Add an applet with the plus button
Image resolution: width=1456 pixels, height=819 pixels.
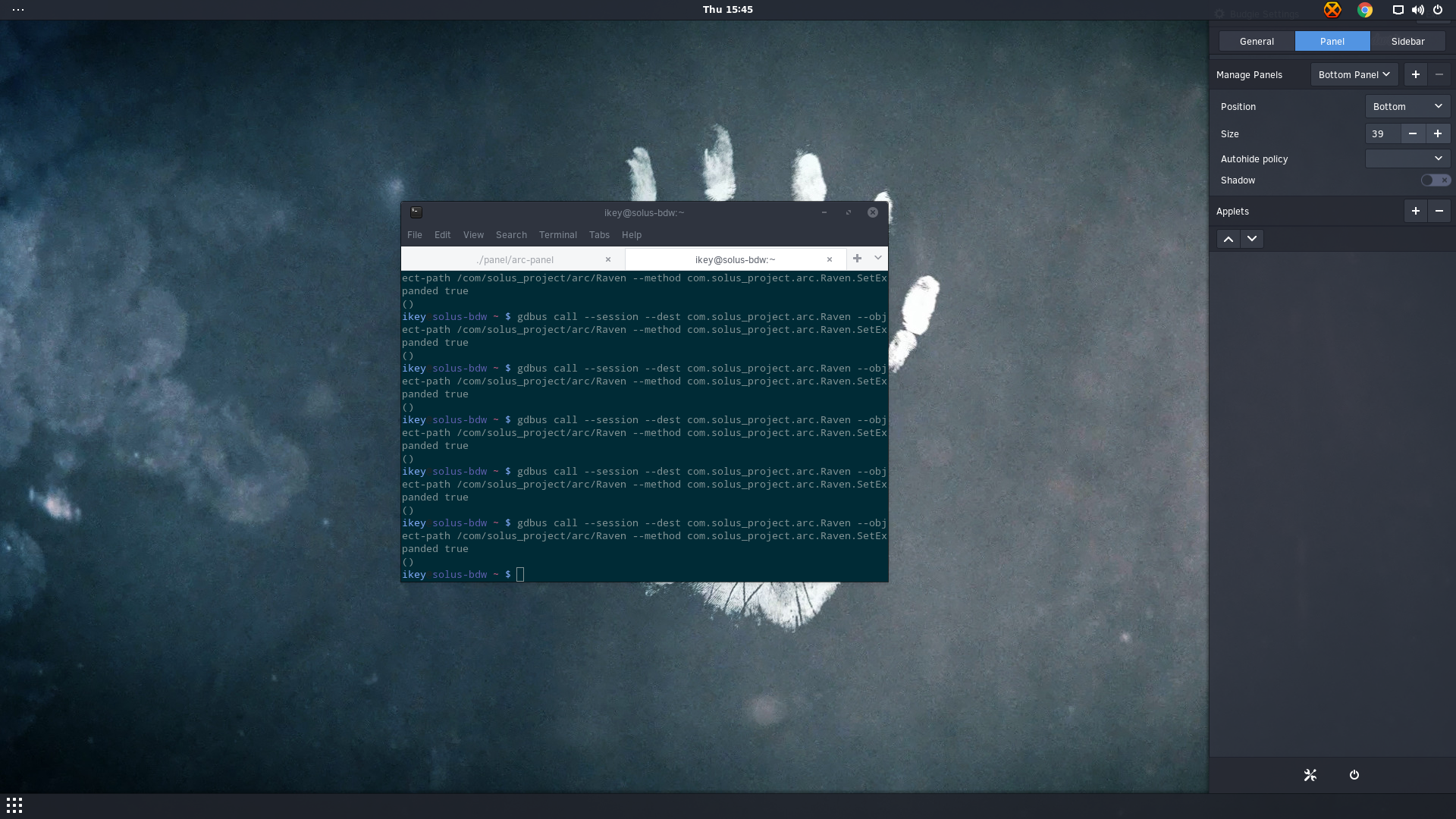pyautogui.click(x=1415, y=211)
